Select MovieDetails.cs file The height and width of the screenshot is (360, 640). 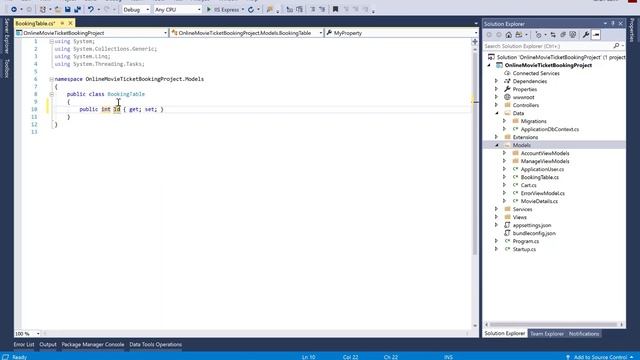click(539, 201)
